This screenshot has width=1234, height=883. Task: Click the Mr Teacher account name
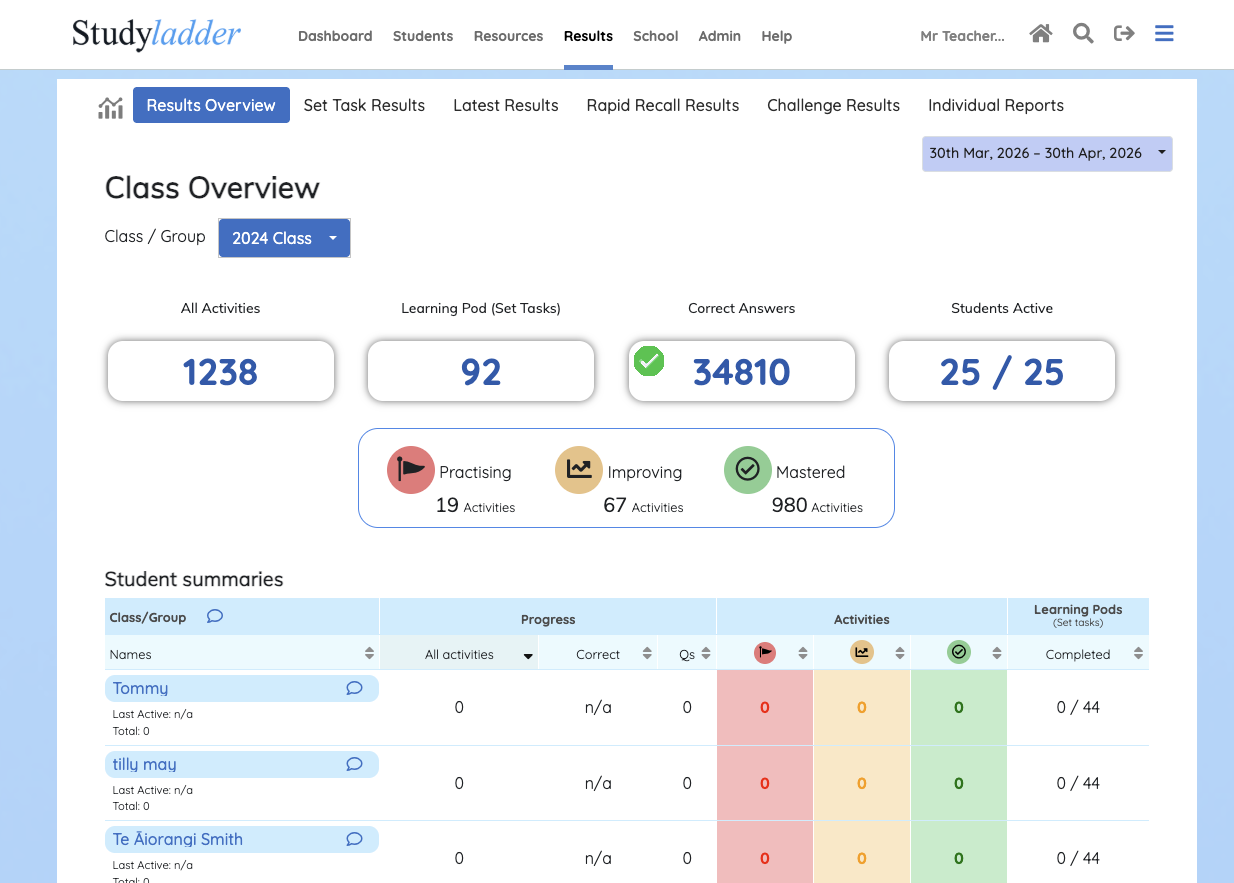point(962,36)
